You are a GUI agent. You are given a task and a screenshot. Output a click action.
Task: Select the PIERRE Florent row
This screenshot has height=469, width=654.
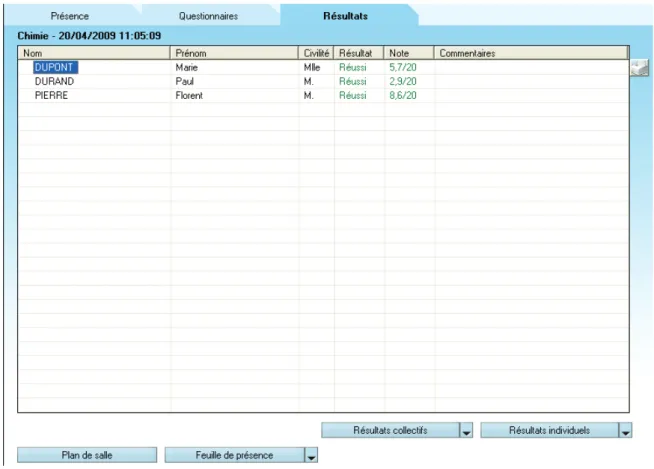tap(323, 96)
